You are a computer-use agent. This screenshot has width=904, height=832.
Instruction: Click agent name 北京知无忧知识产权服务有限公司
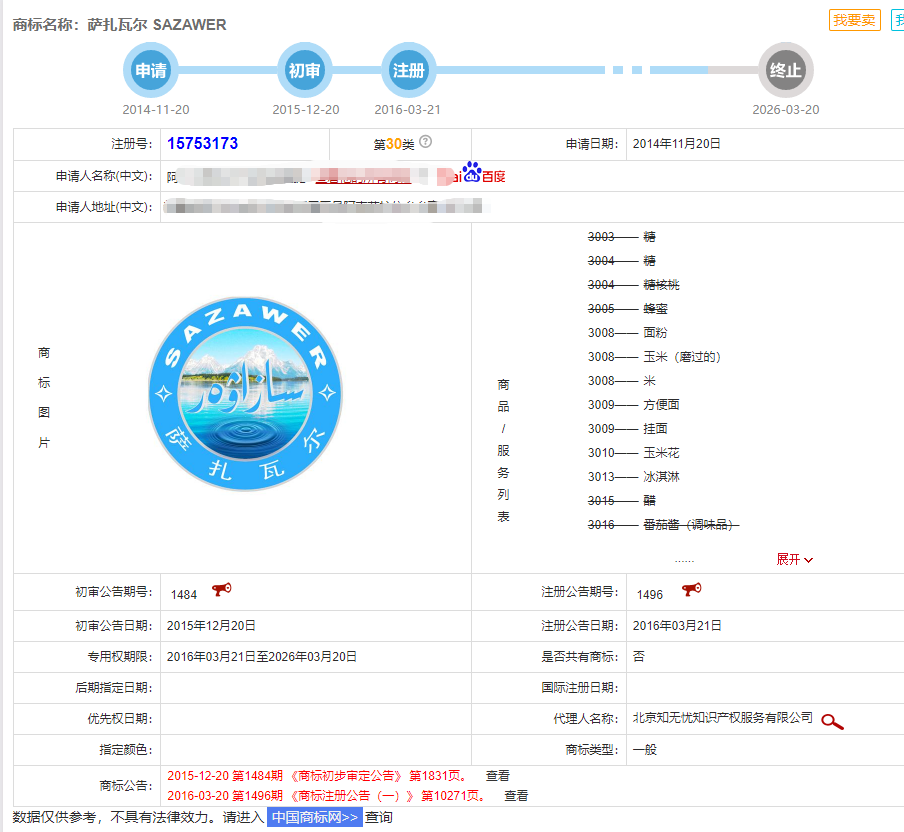[x=722, y=718]
